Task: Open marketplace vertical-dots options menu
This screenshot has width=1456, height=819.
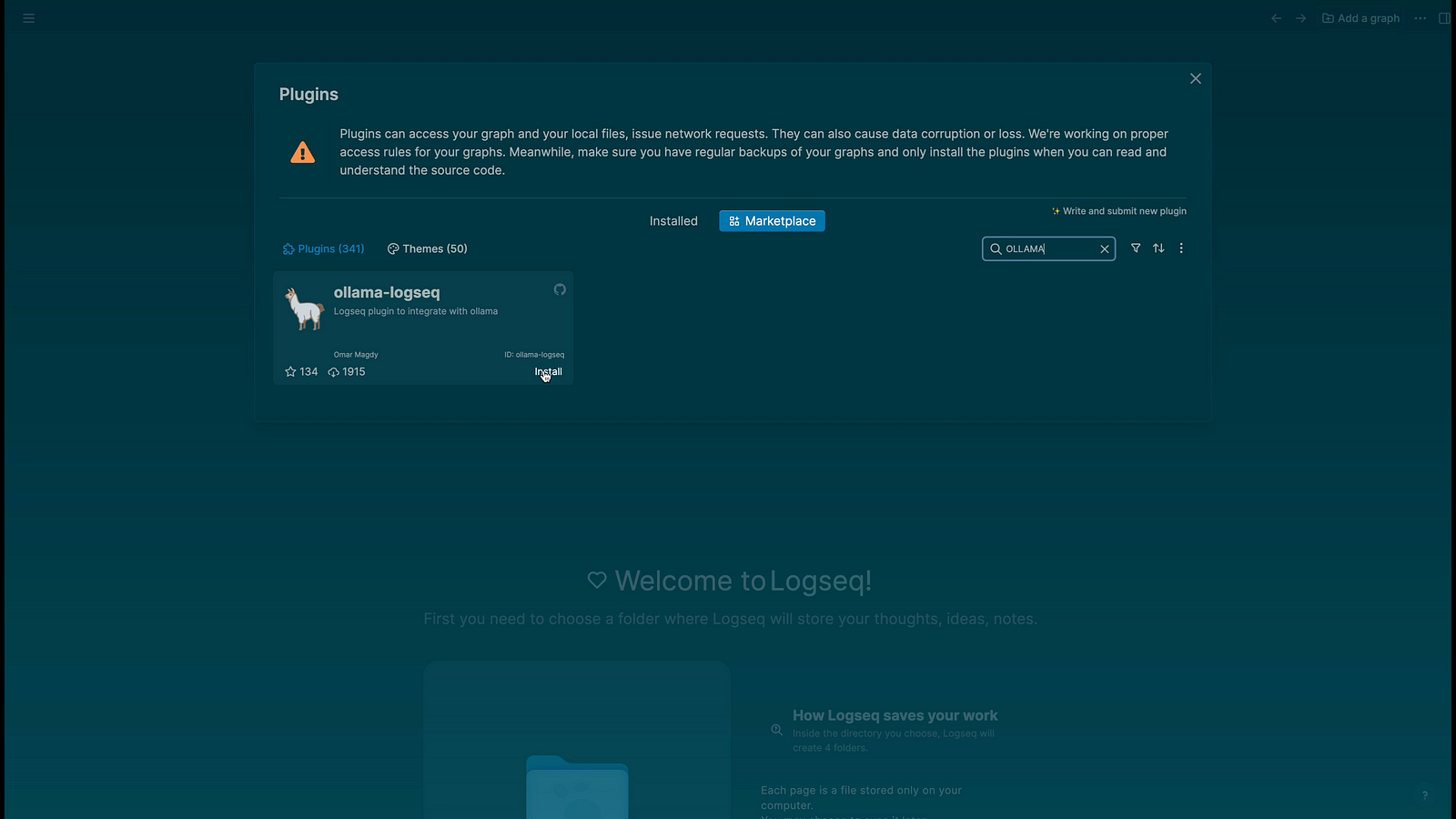Action: [x=1181, y=248]
